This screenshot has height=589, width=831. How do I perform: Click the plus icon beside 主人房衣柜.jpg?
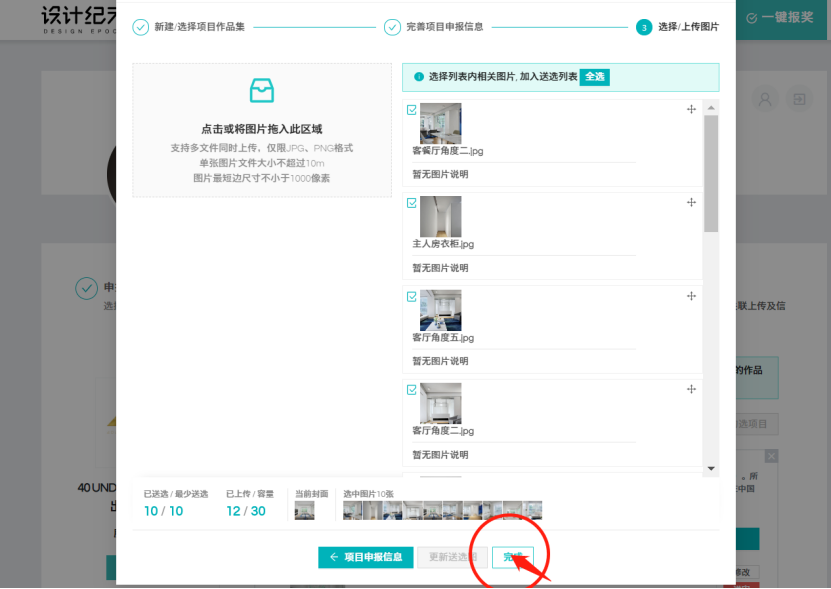(x=691, y=202)
